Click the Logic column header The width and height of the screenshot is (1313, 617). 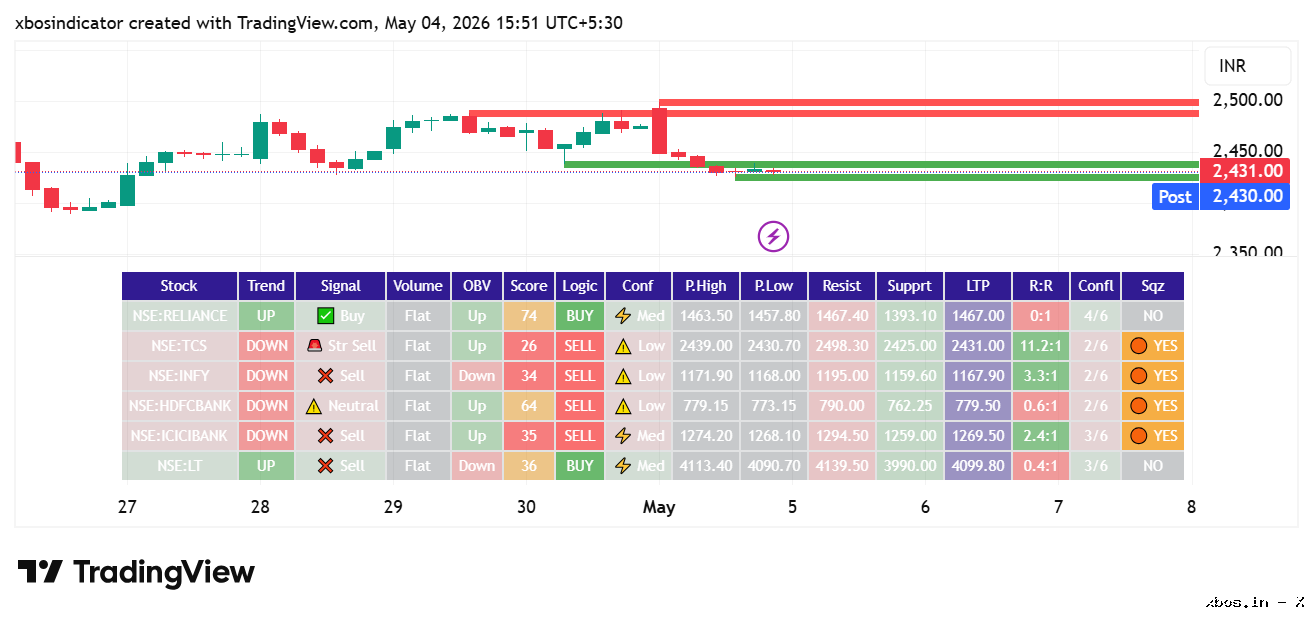point(580,286)
